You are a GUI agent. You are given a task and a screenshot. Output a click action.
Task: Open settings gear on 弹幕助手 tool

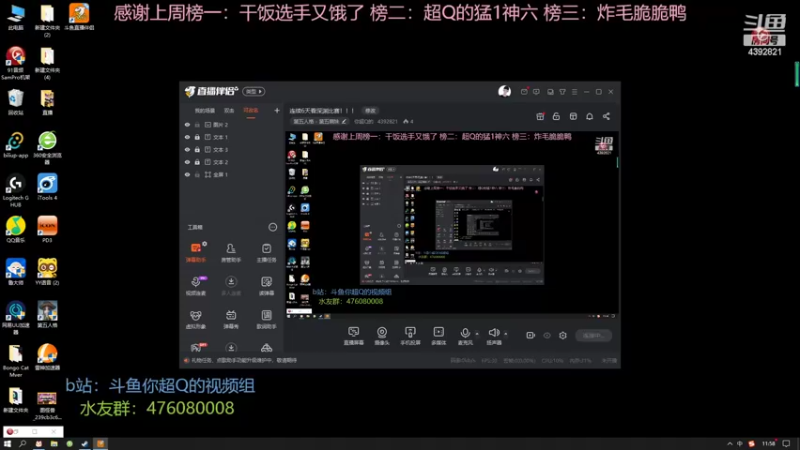[205, 244]
